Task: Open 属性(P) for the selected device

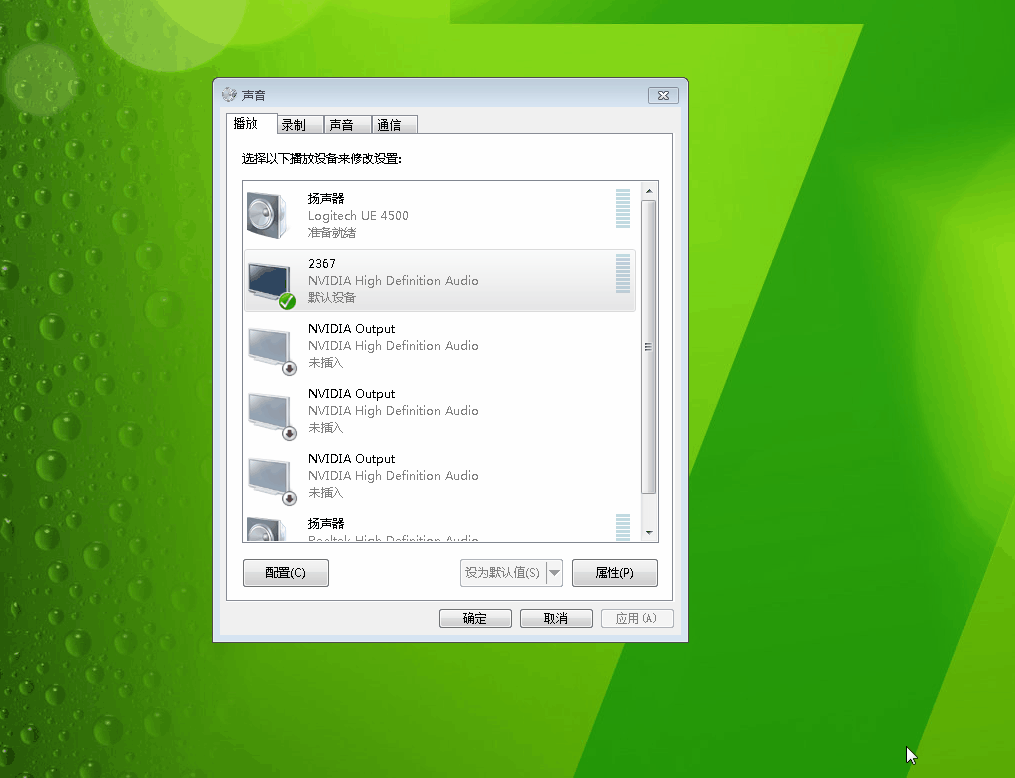Action: point(614,573)
